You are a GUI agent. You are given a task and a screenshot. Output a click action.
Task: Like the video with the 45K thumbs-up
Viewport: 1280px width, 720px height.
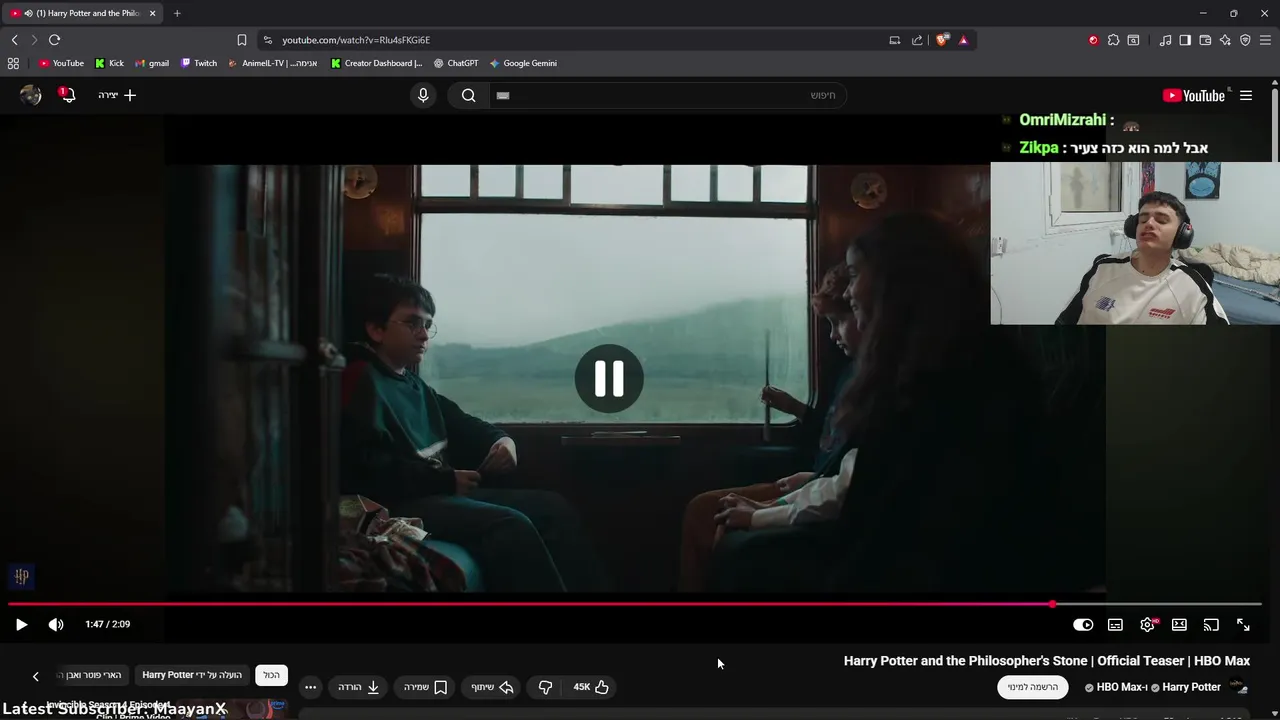tap(590, 687)
